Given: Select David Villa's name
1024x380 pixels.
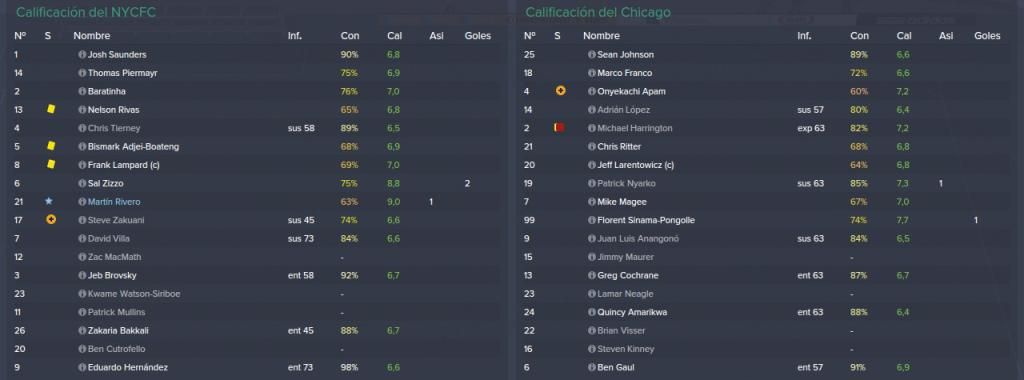Looking at the screenshot, I should (105, 238).
